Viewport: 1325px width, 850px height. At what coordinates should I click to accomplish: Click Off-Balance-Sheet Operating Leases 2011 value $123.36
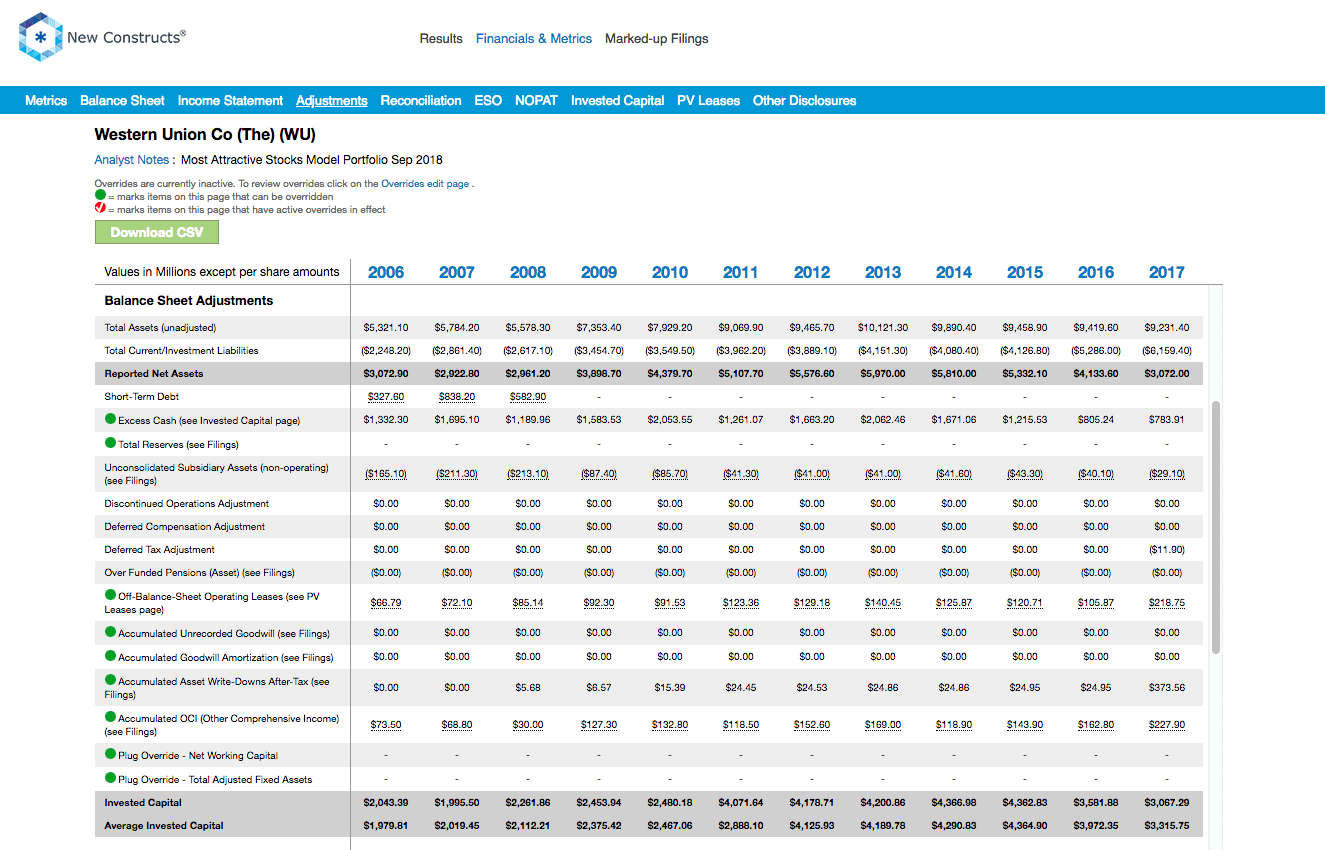[x=741, y=603]
